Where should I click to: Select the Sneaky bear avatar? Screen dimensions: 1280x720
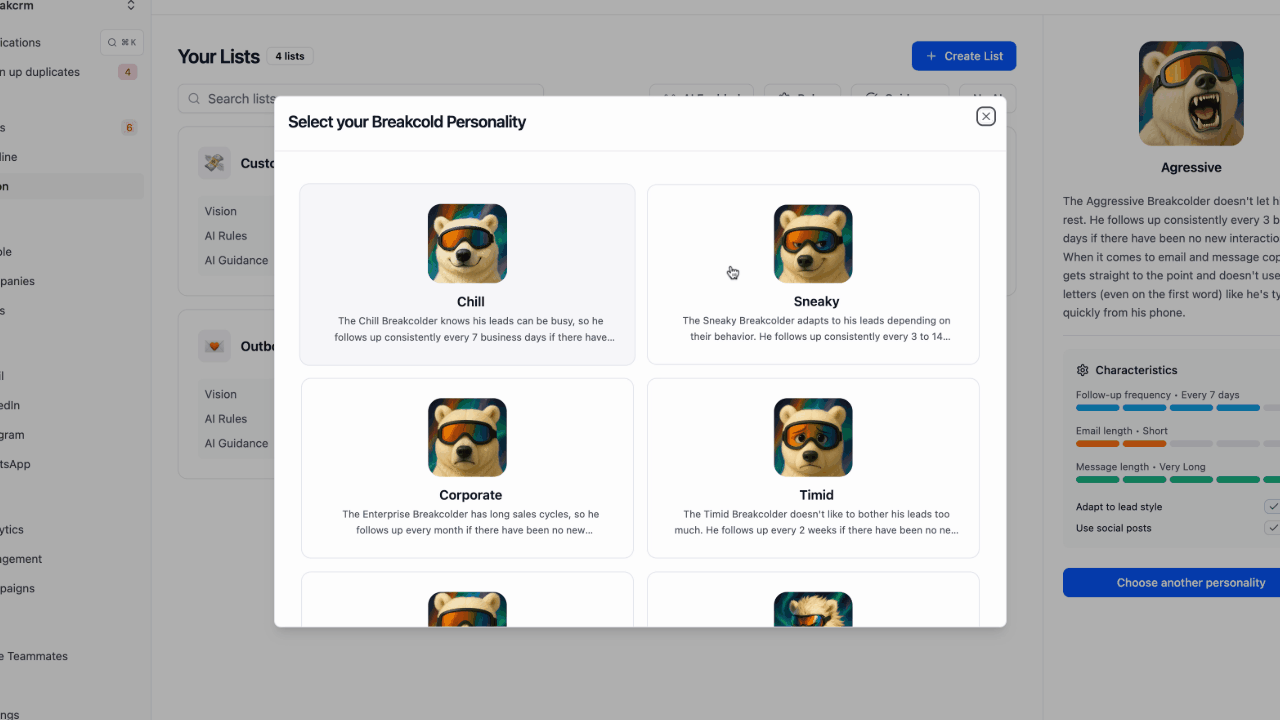[813, 244]
